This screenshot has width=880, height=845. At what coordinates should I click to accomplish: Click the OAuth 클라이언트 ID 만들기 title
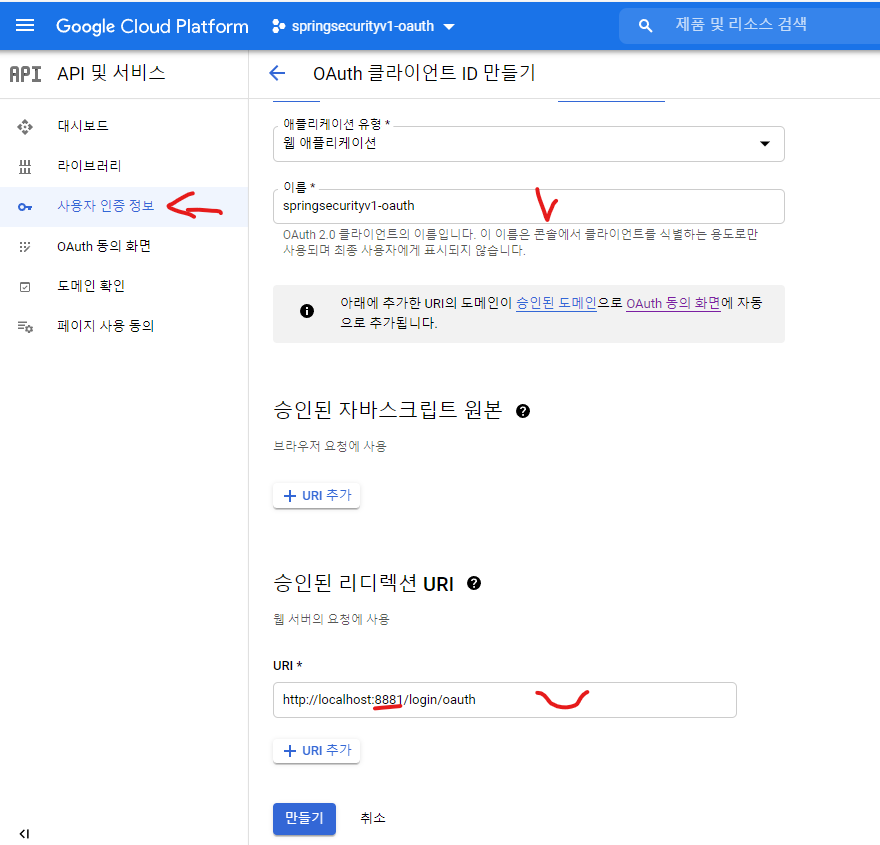point(424,73)
